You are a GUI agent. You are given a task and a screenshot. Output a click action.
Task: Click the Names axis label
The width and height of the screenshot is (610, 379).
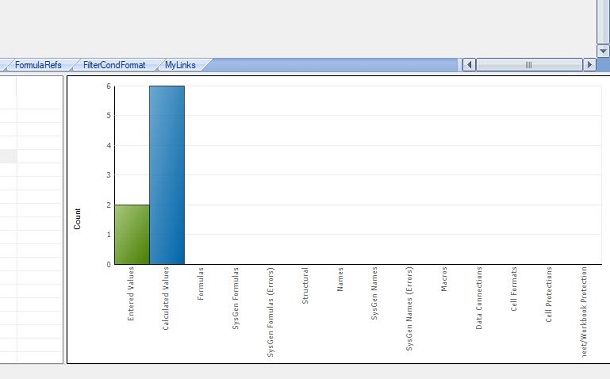(340, 279)
